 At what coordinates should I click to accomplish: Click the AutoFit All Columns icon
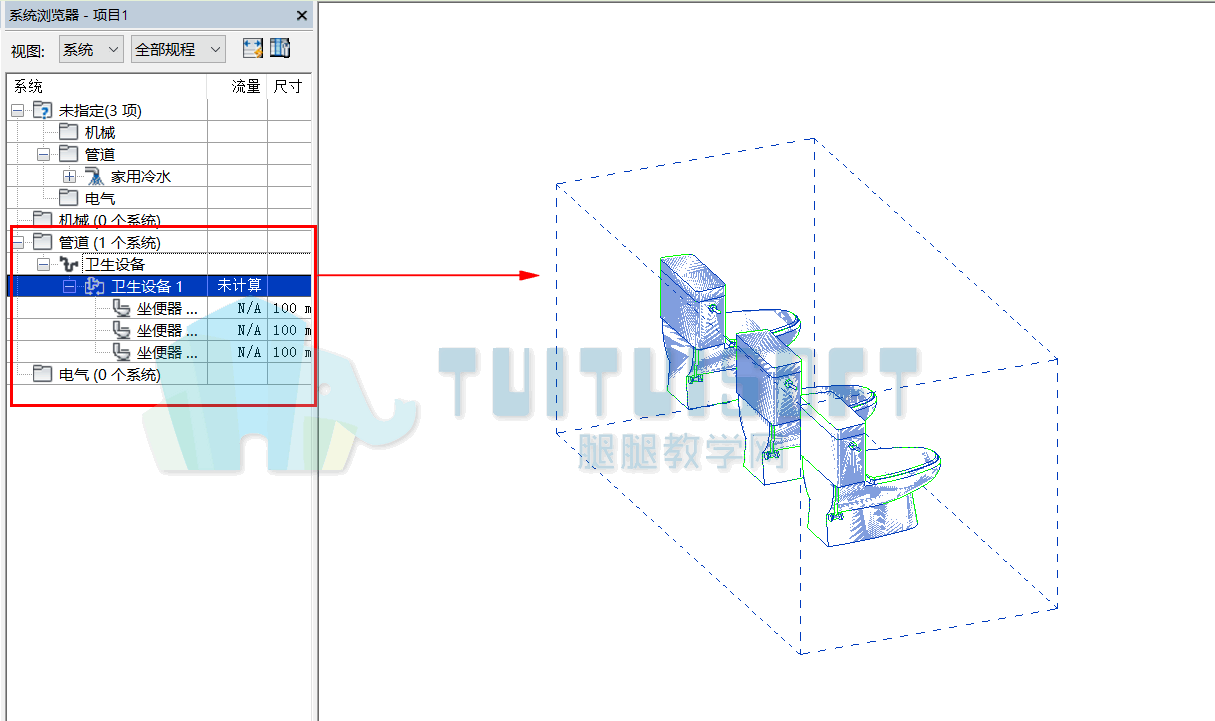(252, 48)
